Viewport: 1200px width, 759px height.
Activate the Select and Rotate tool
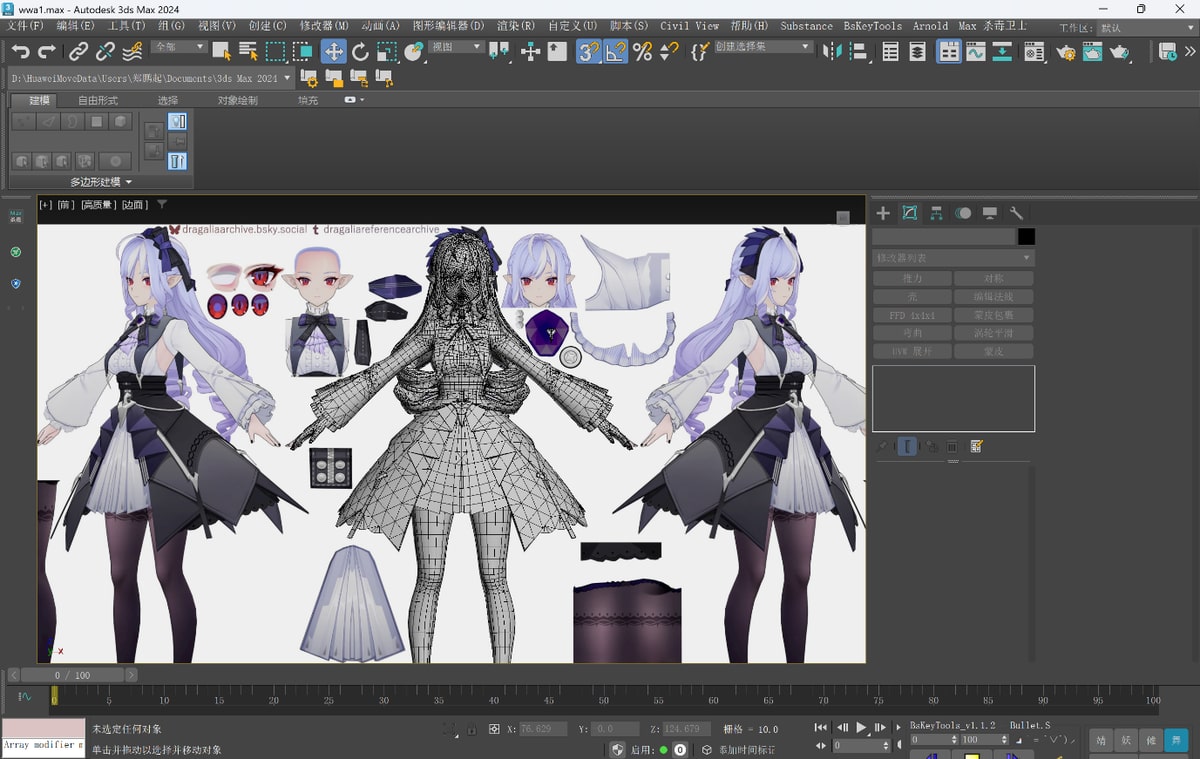coord(361,51)
